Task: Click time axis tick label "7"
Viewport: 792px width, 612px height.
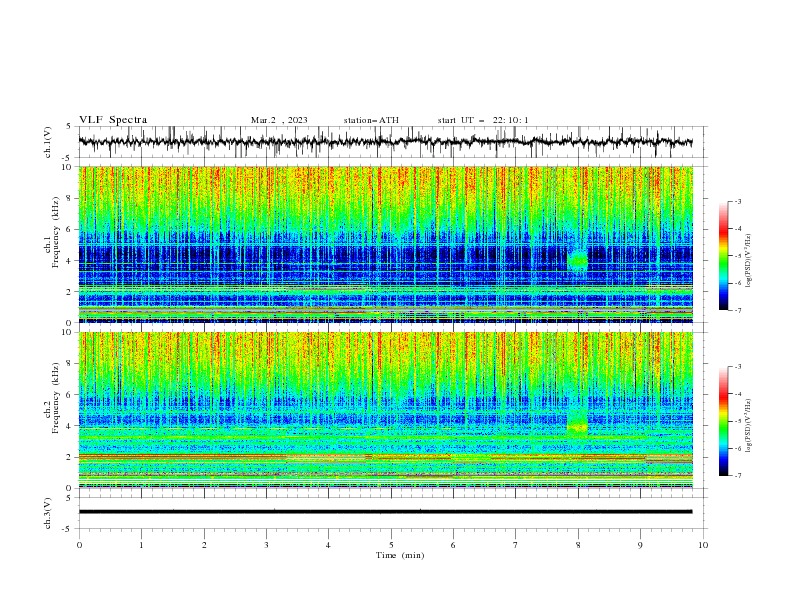Action: click(x=516, y=545)
